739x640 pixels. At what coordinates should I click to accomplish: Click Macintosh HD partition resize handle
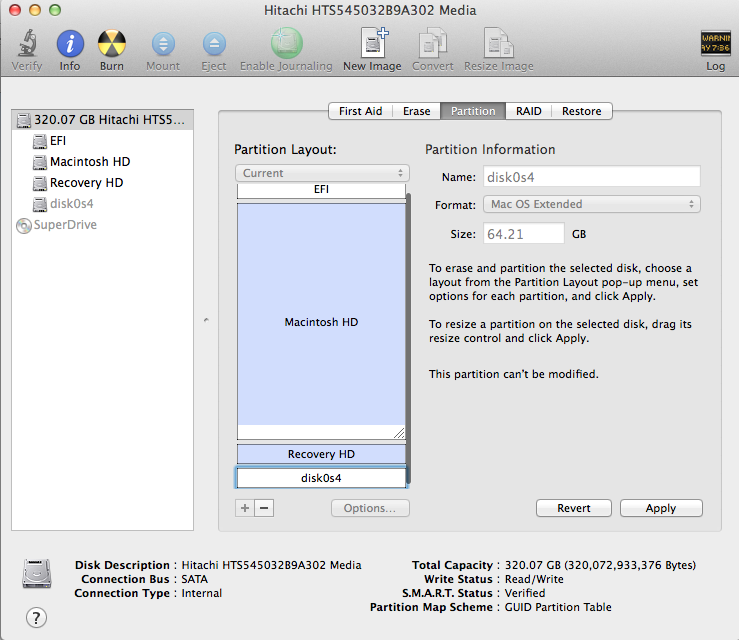pos(399,433)
